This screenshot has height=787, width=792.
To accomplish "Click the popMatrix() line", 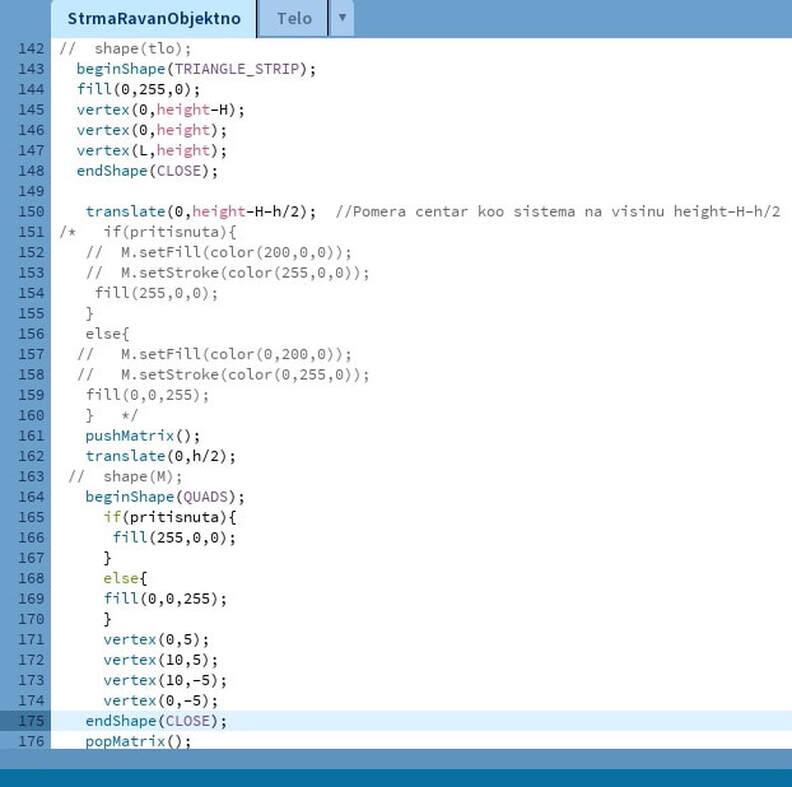I will (x=138, y=741).
